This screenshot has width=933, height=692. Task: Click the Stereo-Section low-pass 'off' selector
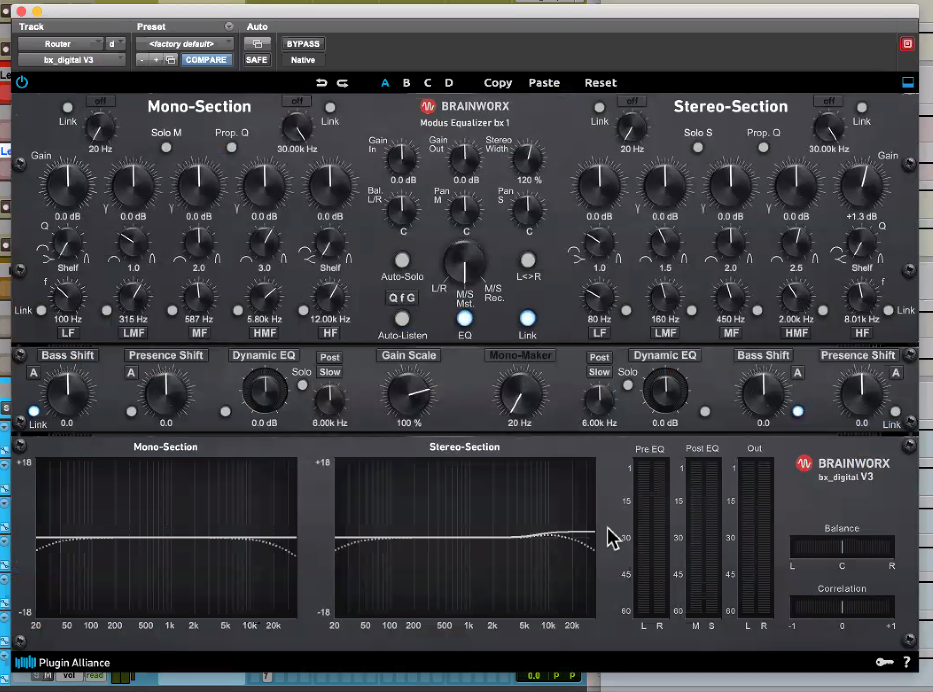(x=829, y=101)
